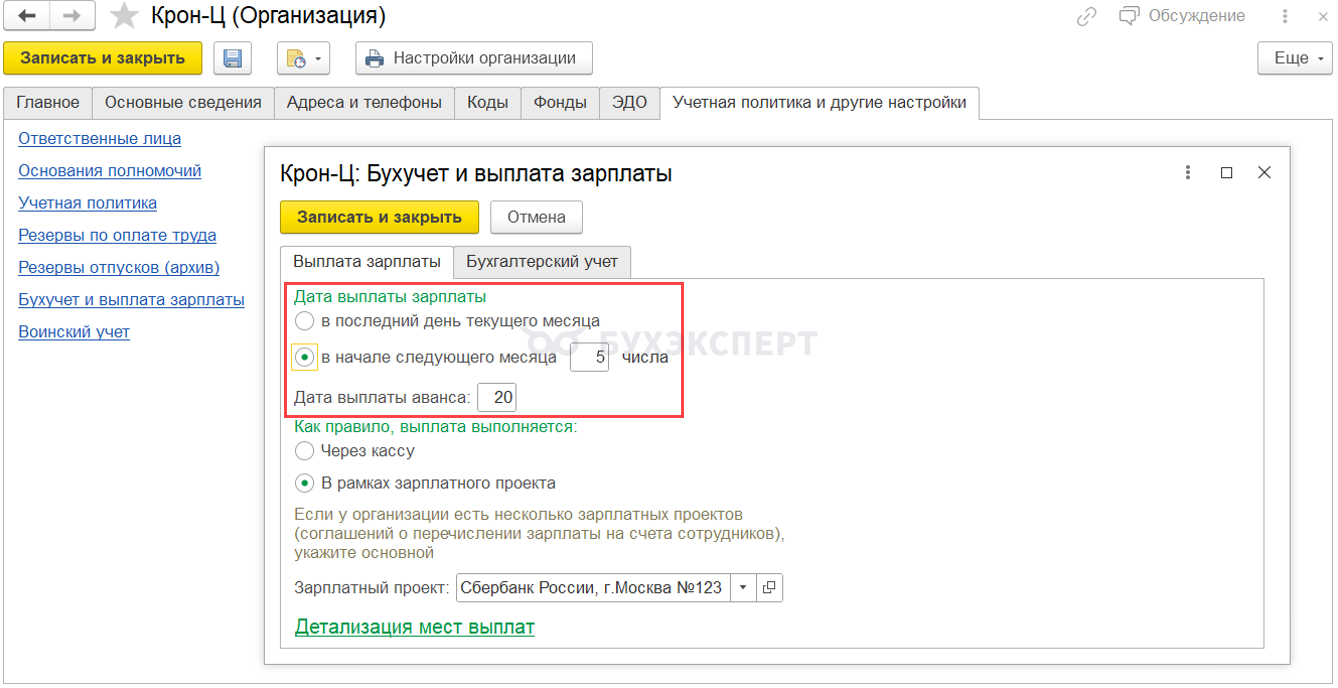The image size is (1338, 688).
Task: Open the selected salary project record
Action: (769, 588)
